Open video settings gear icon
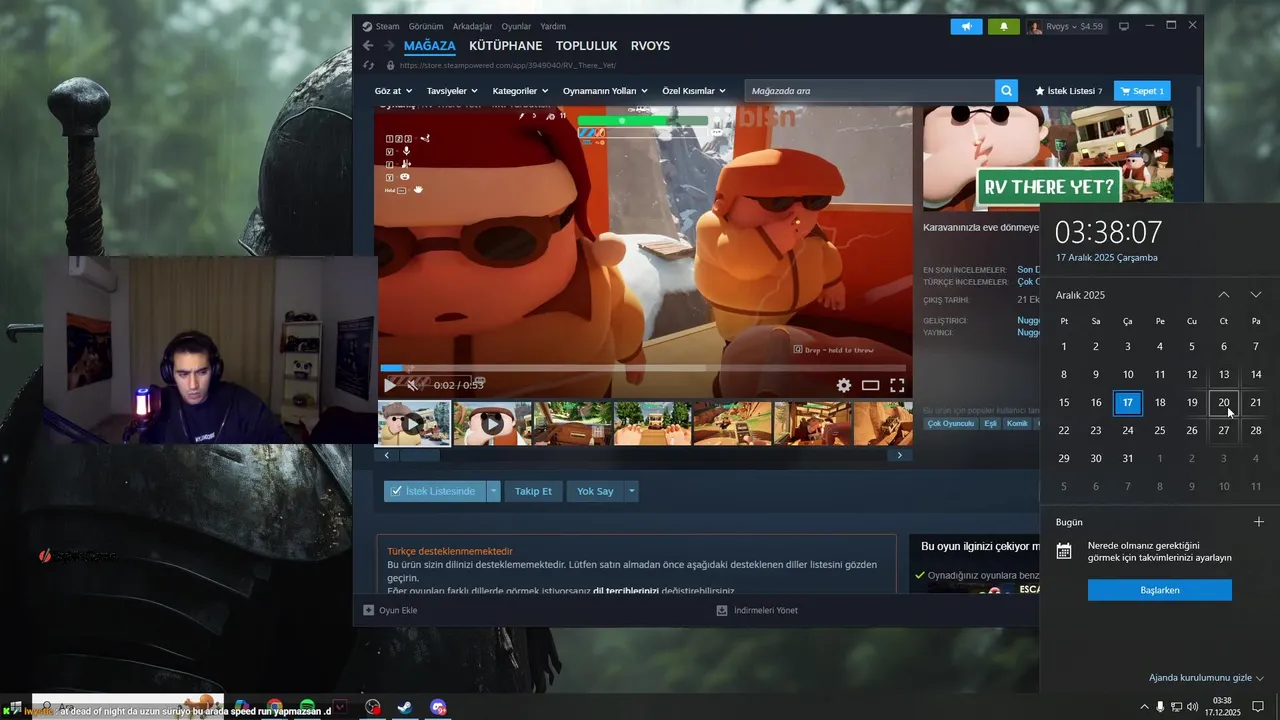 pyautogui.click(x=844, y=385)
